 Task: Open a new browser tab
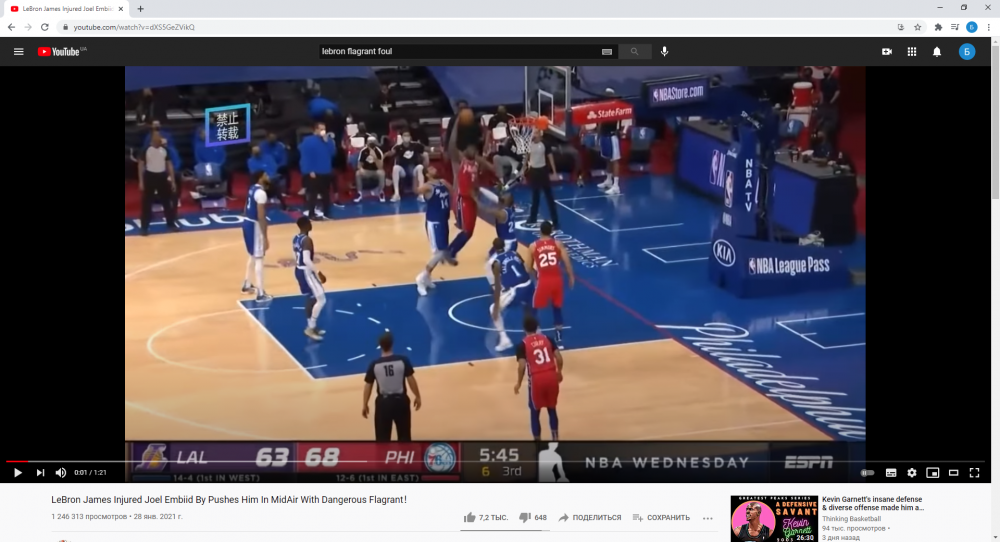click(x=140, y=8)
